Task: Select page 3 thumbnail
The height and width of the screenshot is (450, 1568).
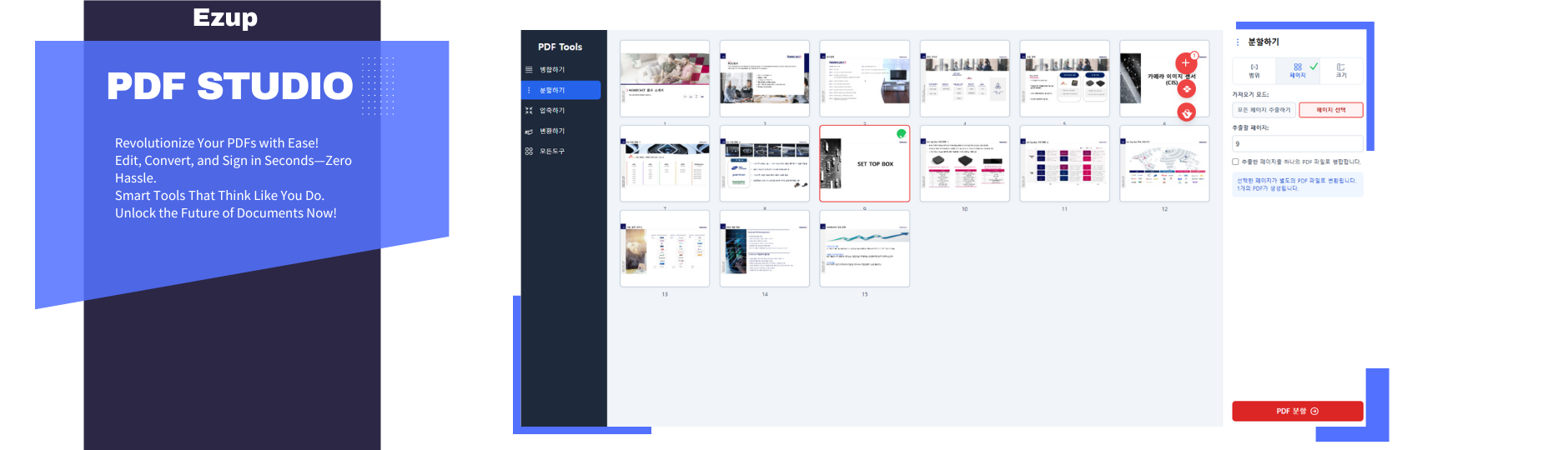Action: [865, 78]
